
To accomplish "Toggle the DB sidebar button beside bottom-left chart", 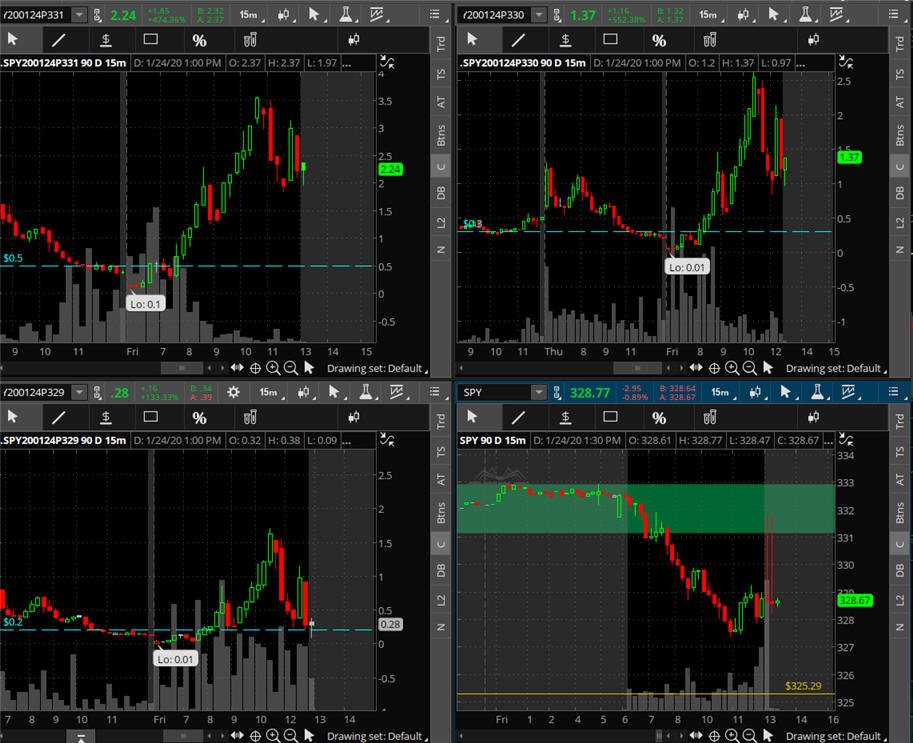I will coord(441,571).
